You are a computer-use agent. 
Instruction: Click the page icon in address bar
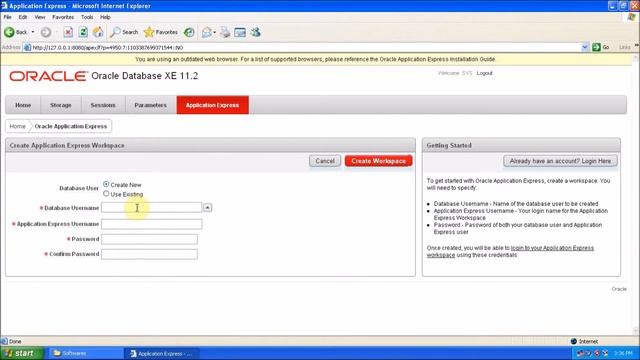(28, 47)
